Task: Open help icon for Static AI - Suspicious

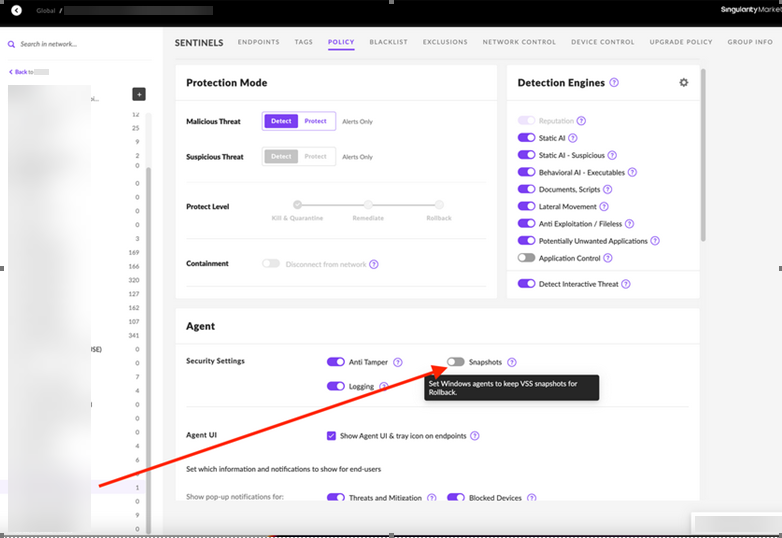Action: (x=612, y=155)
